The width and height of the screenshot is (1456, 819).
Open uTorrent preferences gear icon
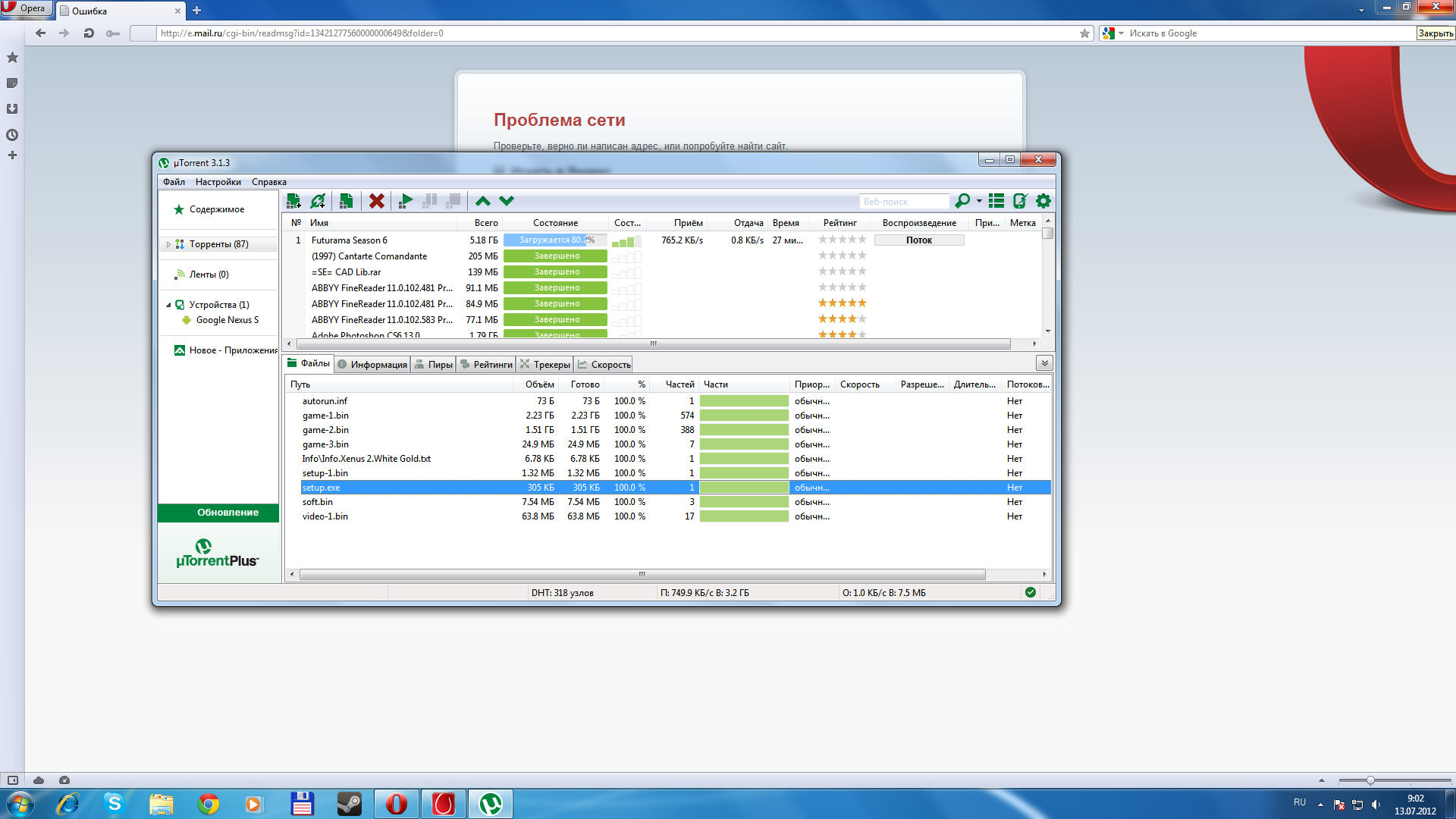pyautogui.click(x=1043, y=201)
